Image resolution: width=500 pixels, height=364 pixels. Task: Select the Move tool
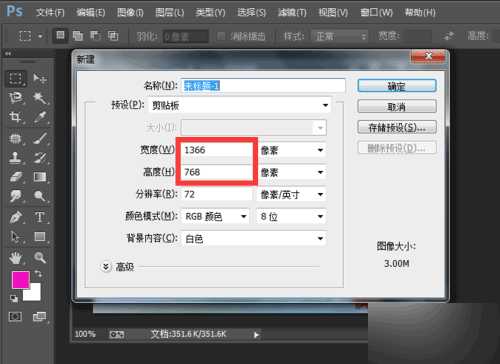(x=40, y=79)
